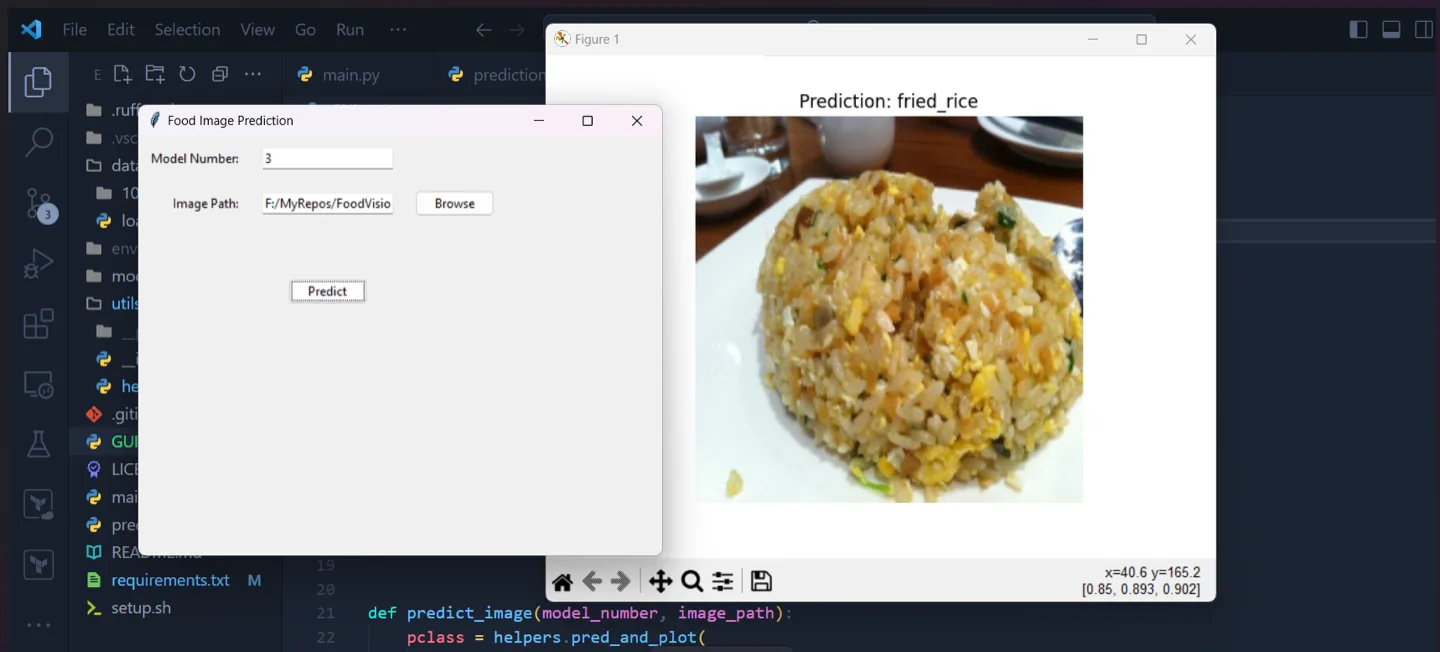Open requirements.txt in Explorer
The height and width of the screenshot is (652, 1440).
tap(170, 580)
